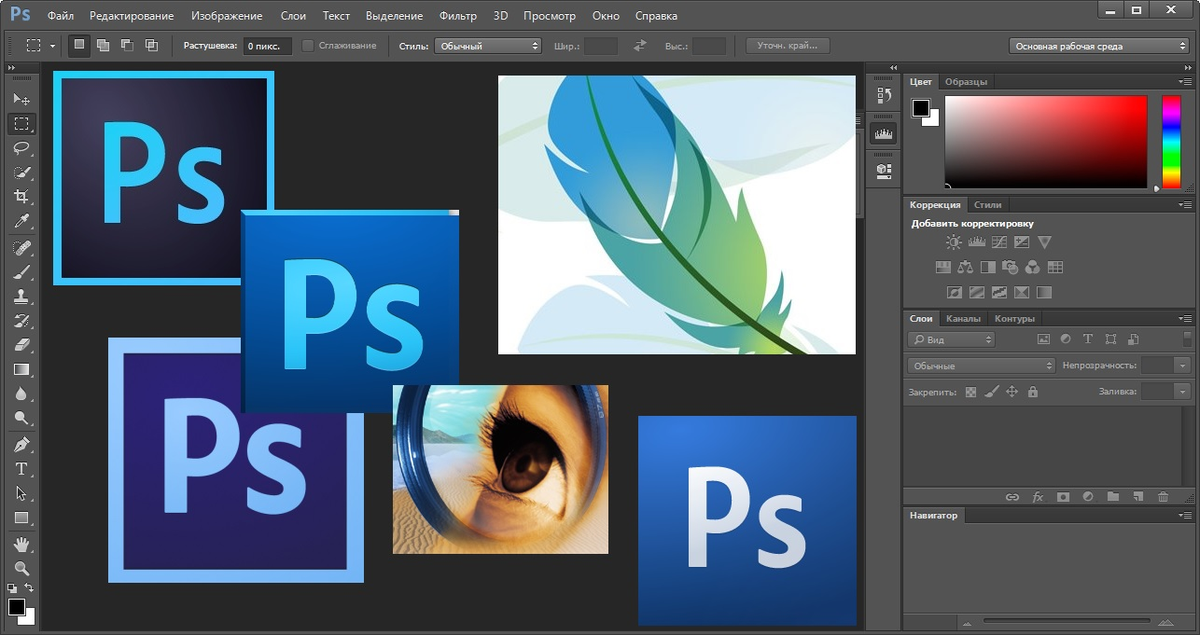
Task: Select the Horizontal Type tool
Action: point(21,469)
